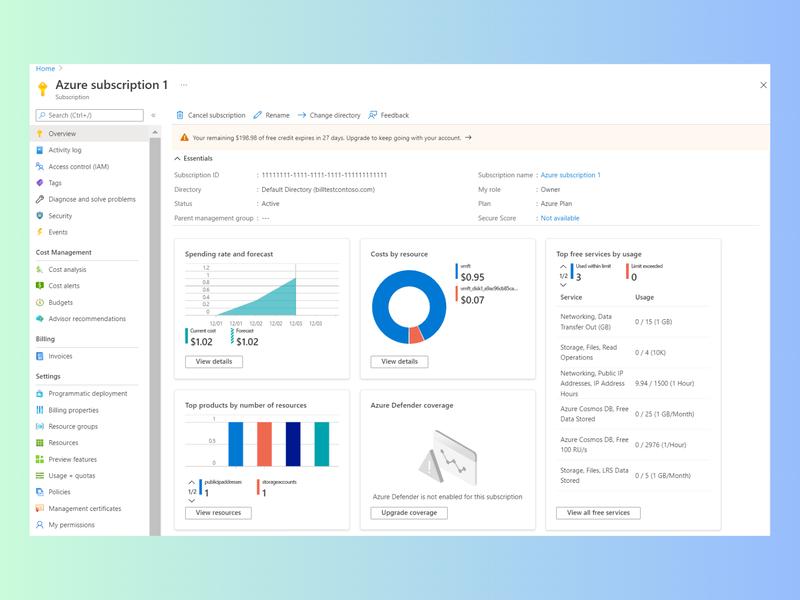Go to next page in free services legend
Viewport: 800px width, 600px height.
(563, 285)
